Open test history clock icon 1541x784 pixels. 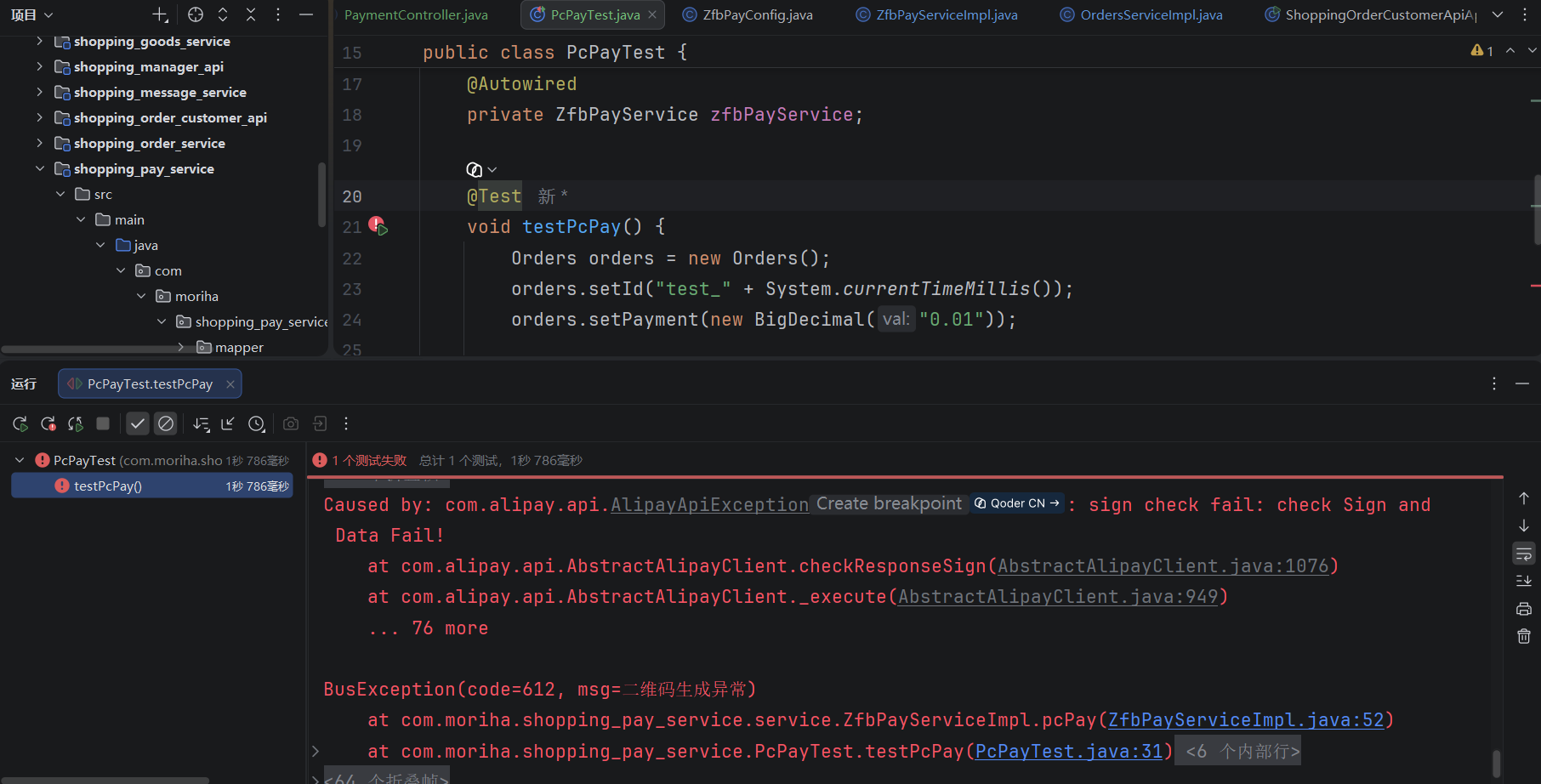pyautogui.click(x=256, y=423)
